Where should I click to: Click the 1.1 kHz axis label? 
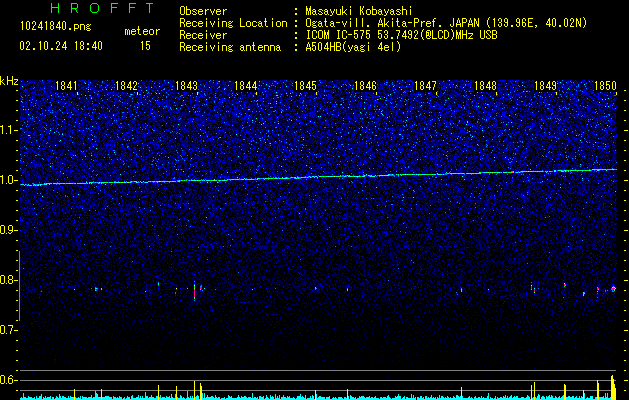(9, 130)
